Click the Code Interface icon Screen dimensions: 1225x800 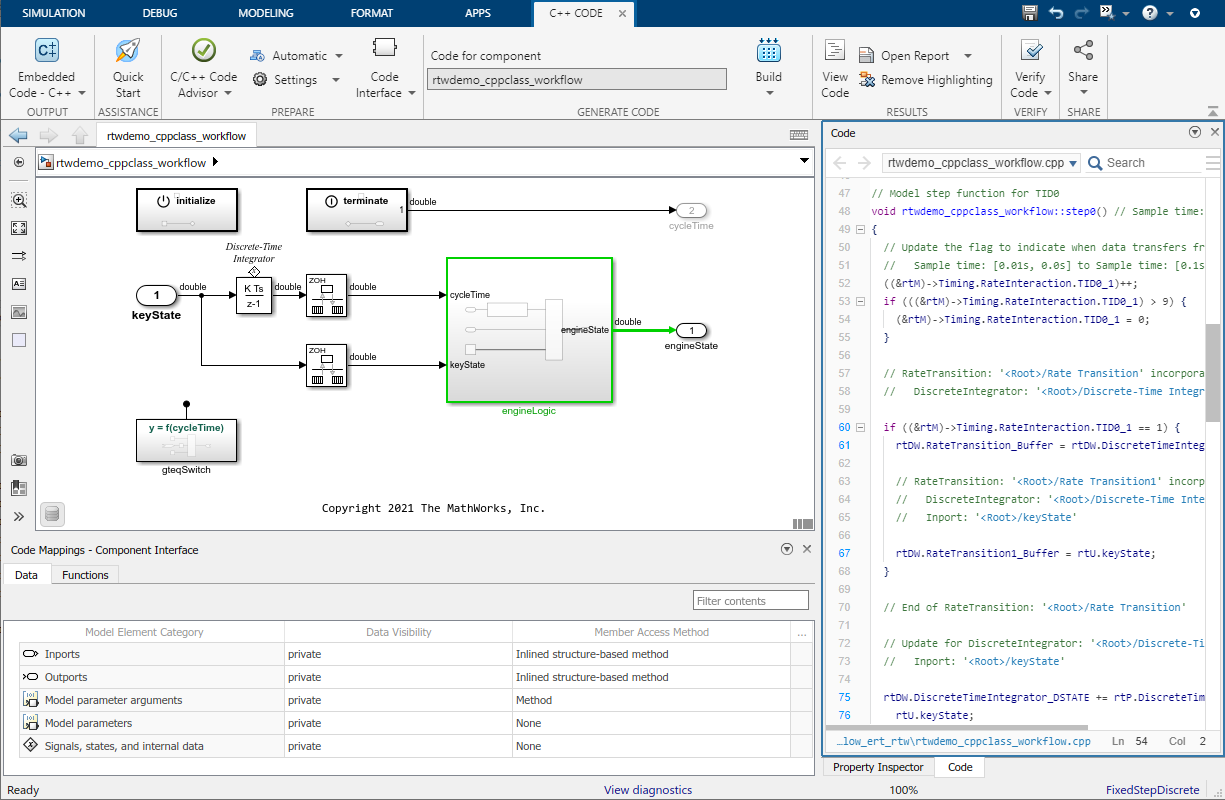point(384,50)
